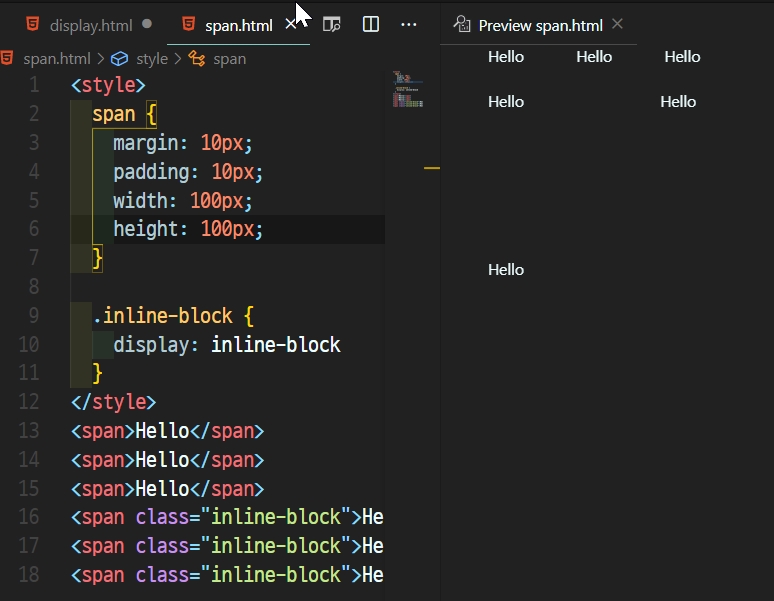
Task: Click the middle Hello in the preview's top row
Action: pyautogui.click(x=594, y=57)
